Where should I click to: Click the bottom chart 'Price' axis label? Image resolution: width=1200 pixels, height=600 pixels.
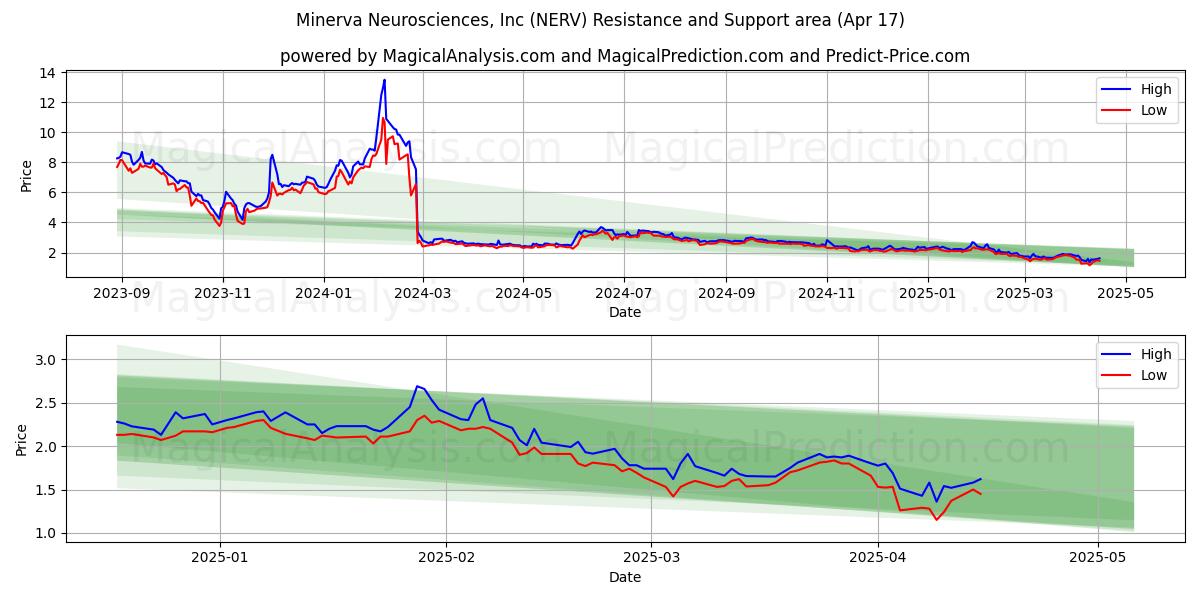(22, 439)
